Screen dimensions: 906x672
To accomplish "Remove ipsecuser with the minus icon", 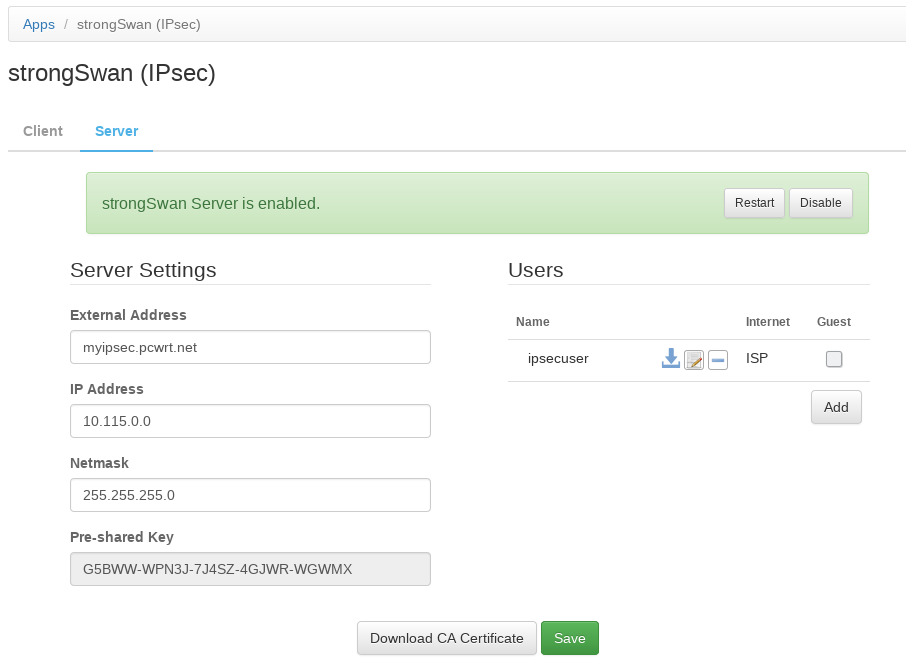I will pyautogui.click(x=718, y=360).
